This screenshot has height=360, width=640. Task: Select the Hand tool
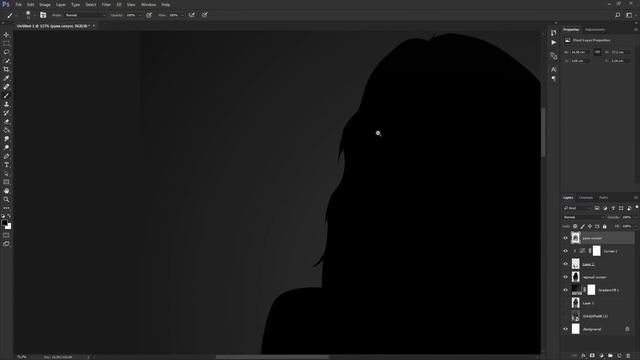[x=6, y=191]
